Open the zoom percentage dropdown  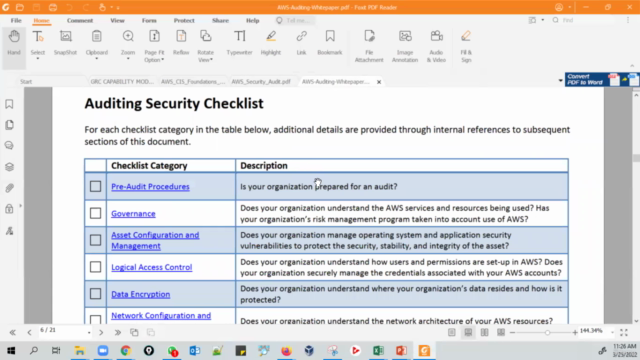coord(612,333)
